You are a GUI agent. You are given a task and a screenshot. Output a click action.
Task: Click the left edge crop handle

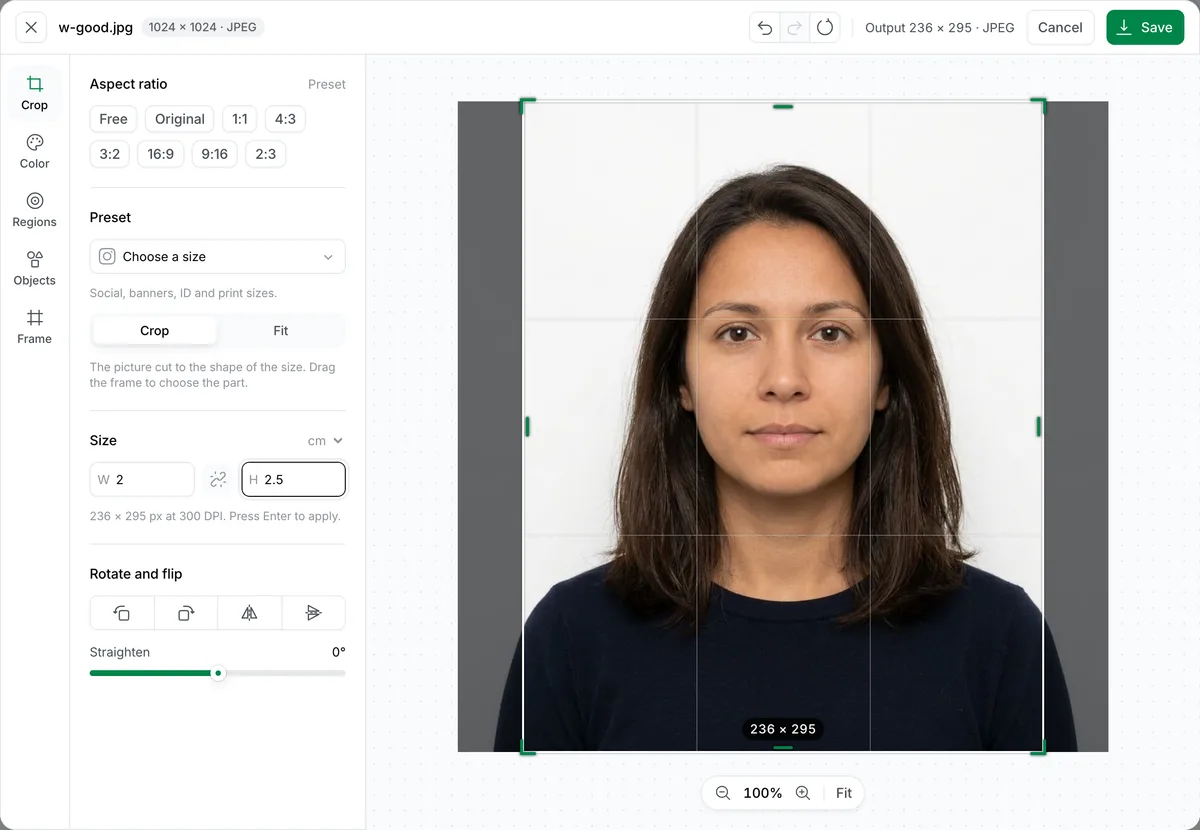point(527,427)
